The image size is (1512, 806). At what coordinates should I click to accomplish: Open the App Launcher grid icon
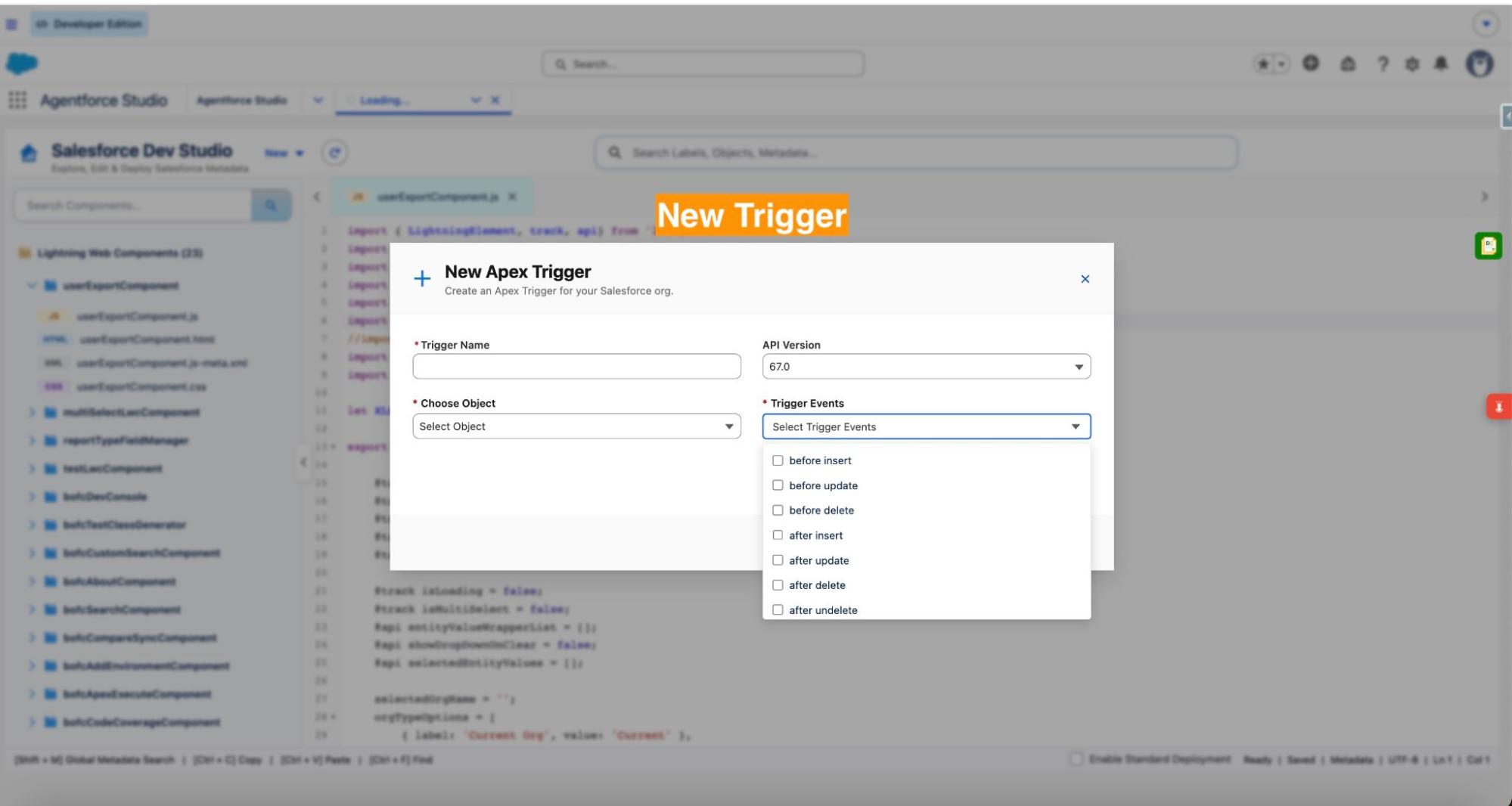(x=17, y=100)
